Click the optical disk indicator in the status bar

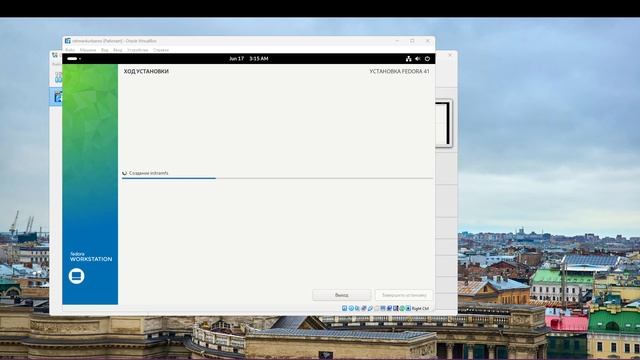[x=351, y=308]
